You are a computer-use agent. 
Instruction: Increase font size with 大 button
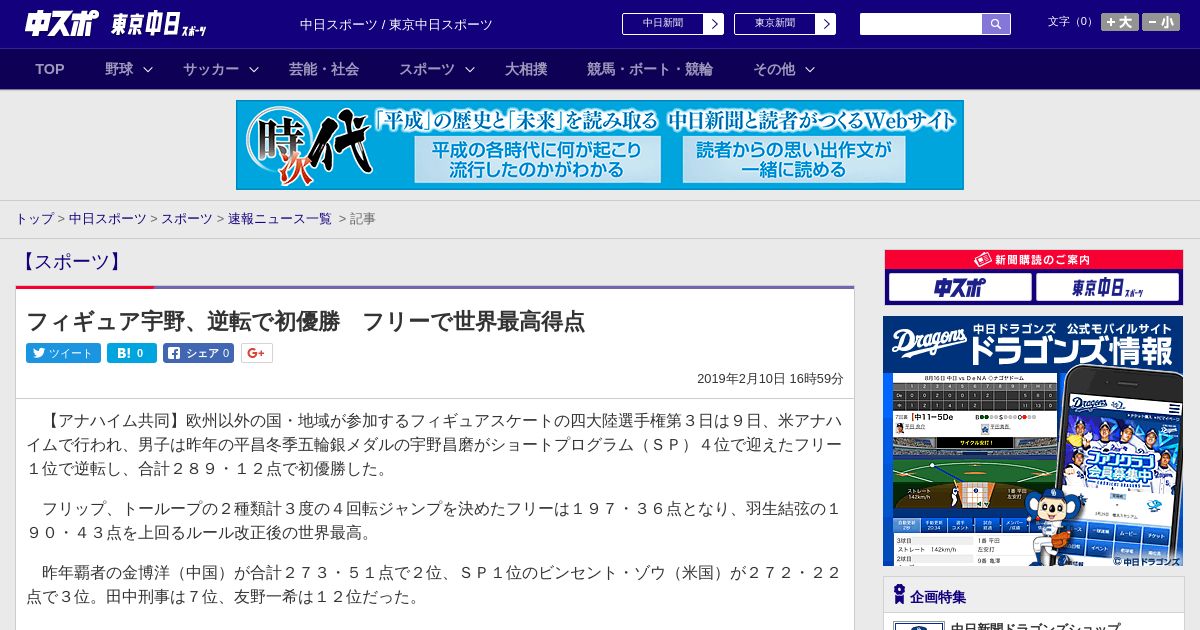(x=1120, y=22)
